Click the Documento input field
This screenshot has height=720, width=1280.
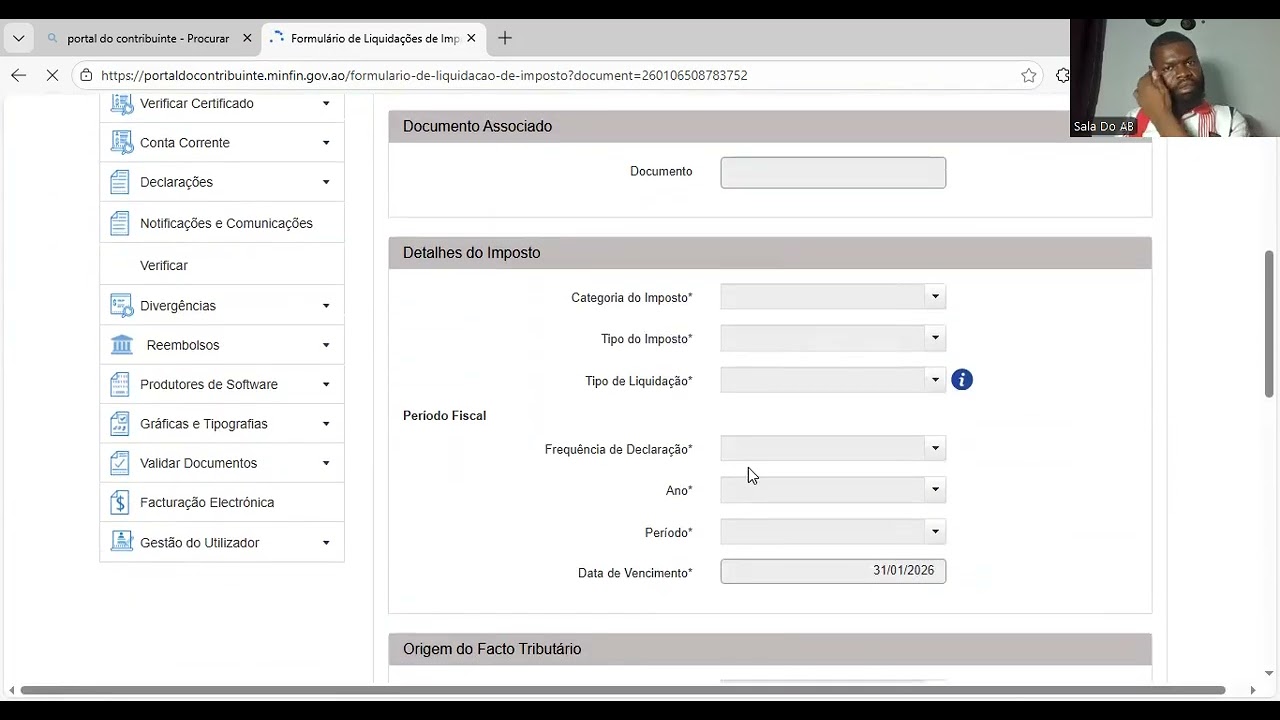pyautogui.click(x=833, y=172)
